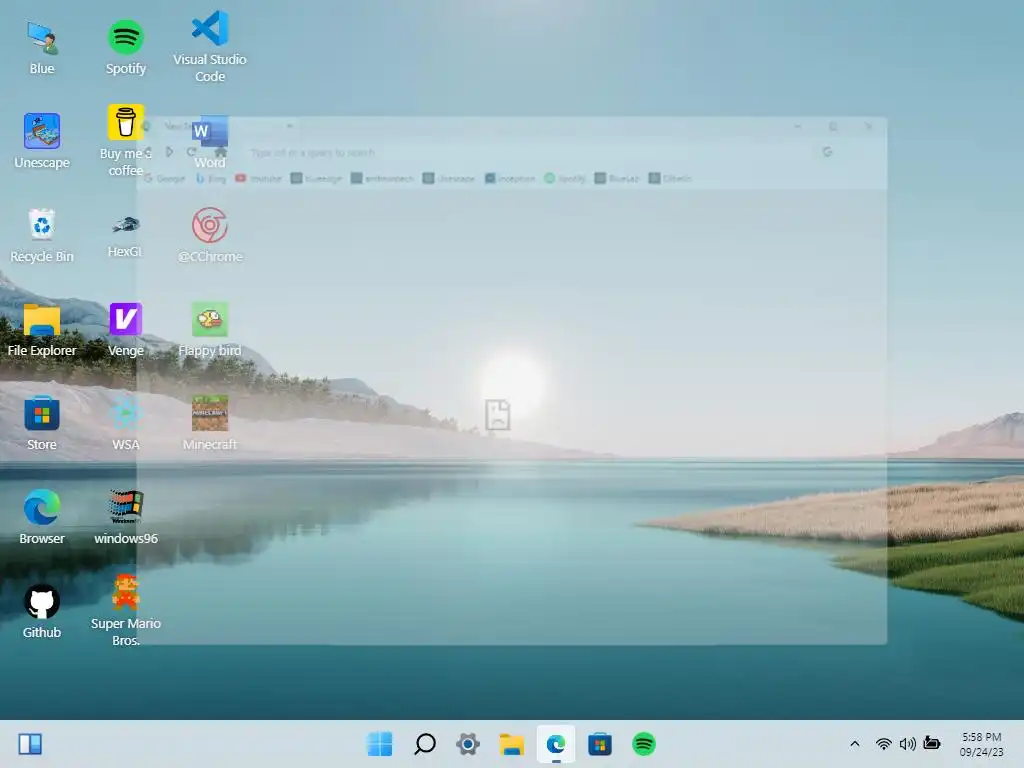Open the Minecraft desktop shortcut
Viewport: 1024px width, 768px height.
pyautogui.click(x=210, y=423)
